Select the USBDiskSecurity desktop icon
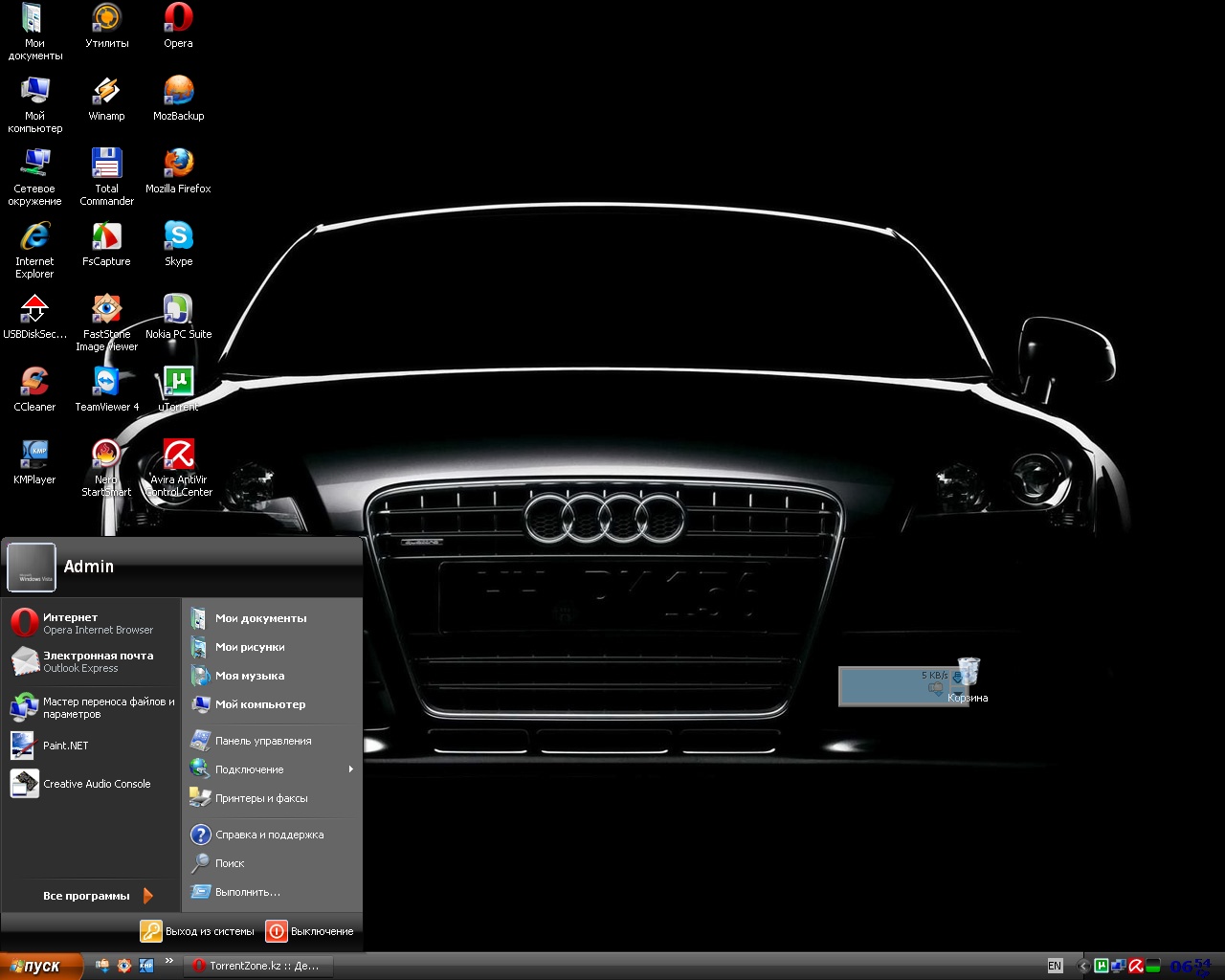 (34, 317)
